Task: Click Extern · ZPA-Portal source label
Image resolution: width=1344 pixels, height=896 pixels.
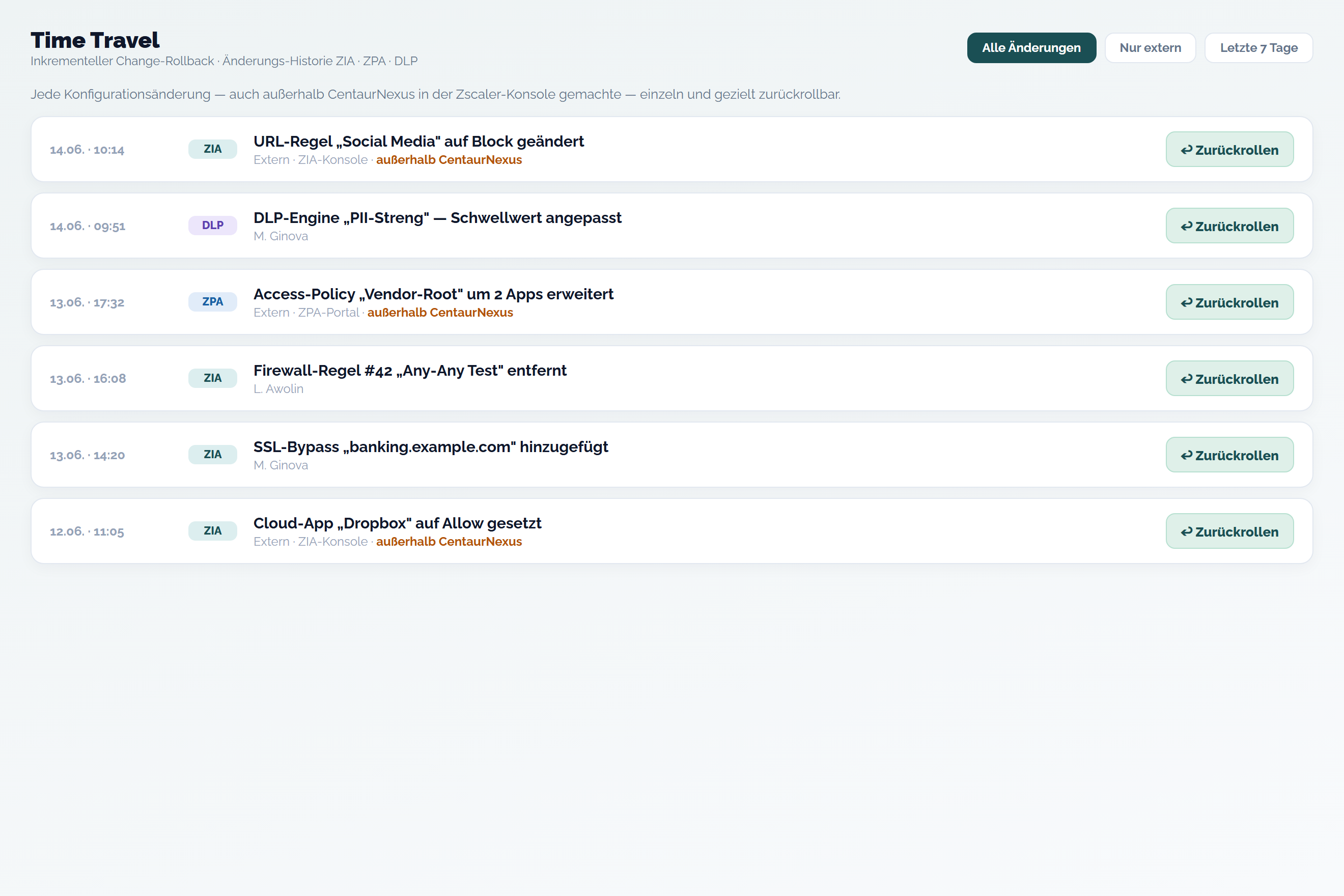Action: (x=306, y=313)
